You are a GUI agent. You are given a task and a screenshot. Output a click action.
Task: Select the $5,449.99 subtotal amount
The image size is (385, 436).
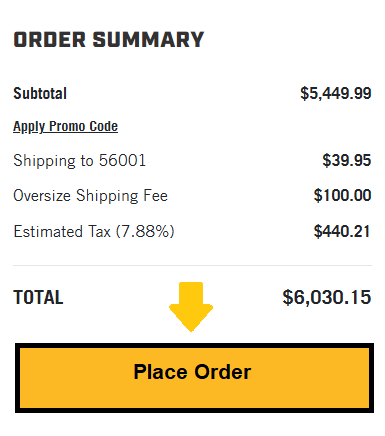(336, 93)
